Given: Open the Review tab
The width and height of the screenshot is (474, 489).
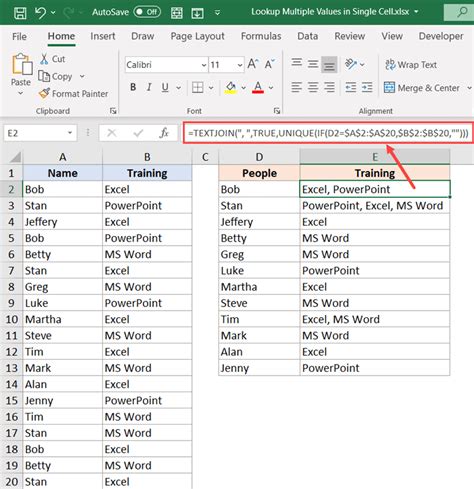Looking at the screenshot, I should point(350,36).
